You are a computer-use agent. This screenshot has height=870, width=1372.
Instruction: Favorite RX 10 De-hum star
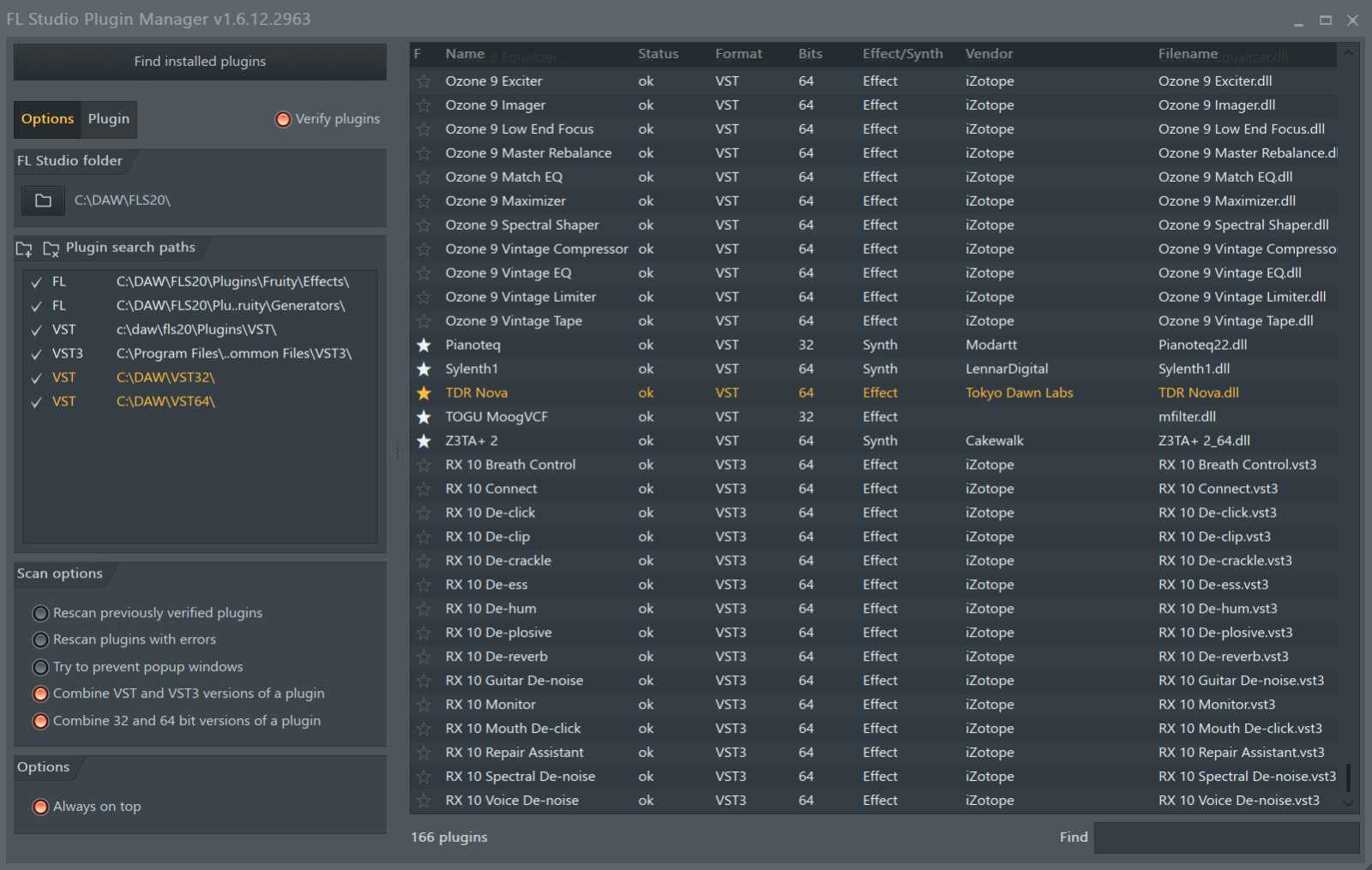tap(424, 609)
